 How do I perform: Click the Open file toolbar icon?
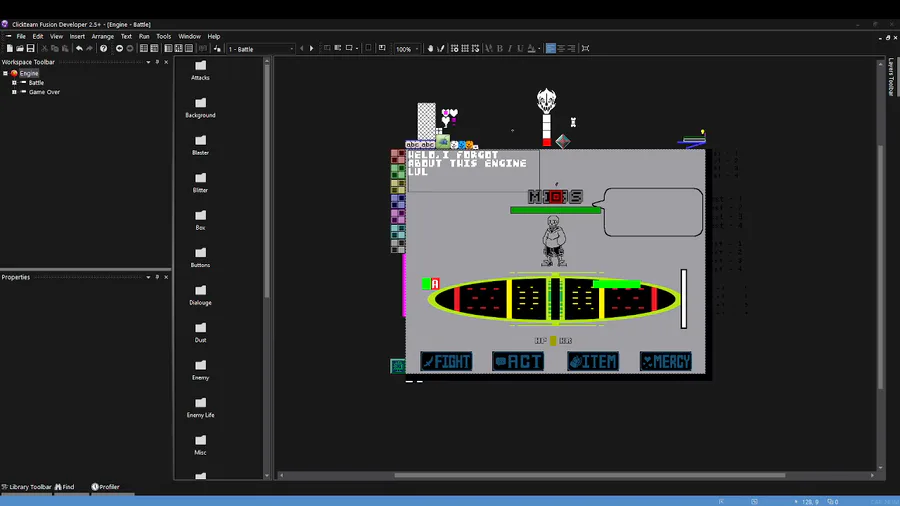(20, 49)
